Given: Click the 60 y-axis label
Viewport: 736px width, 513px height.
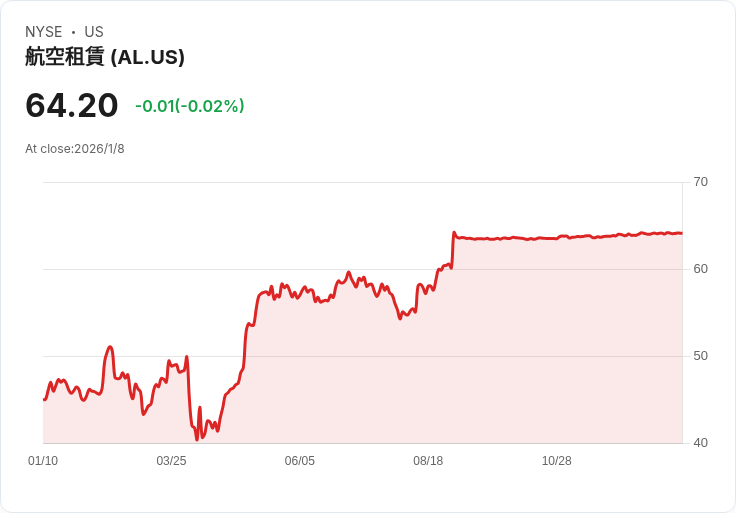Looking at the screenshot, I should [x=701, y=269].
